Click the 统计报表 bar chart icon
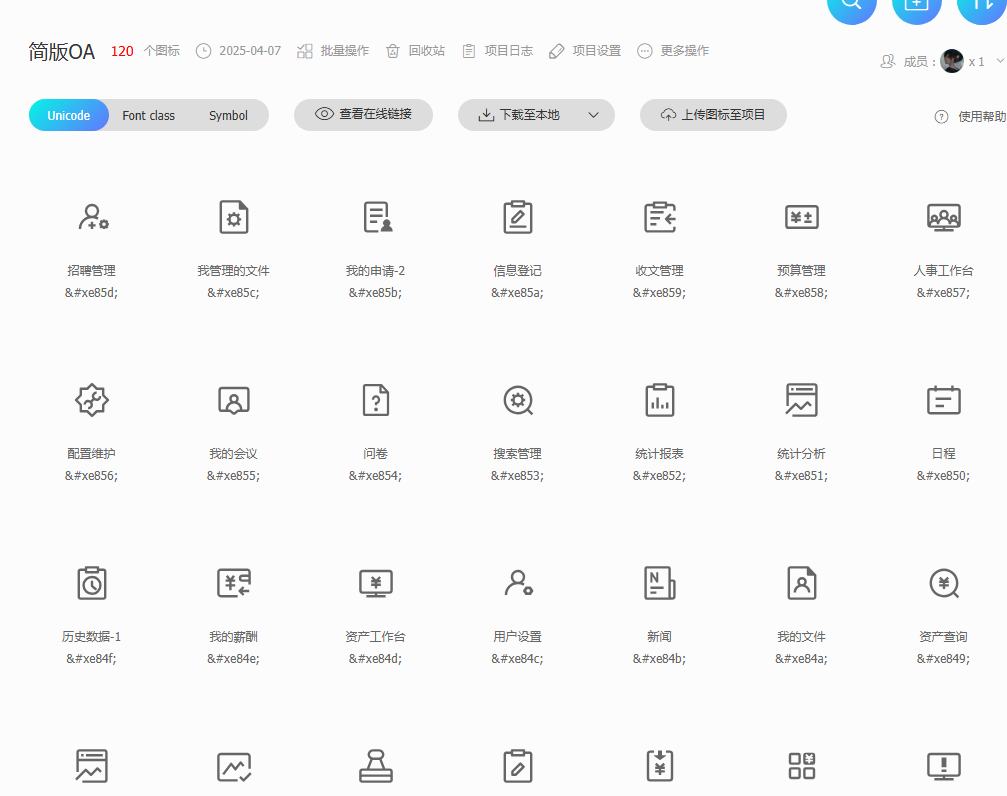This screenshot has height=796, width=1007. point(659,400)
